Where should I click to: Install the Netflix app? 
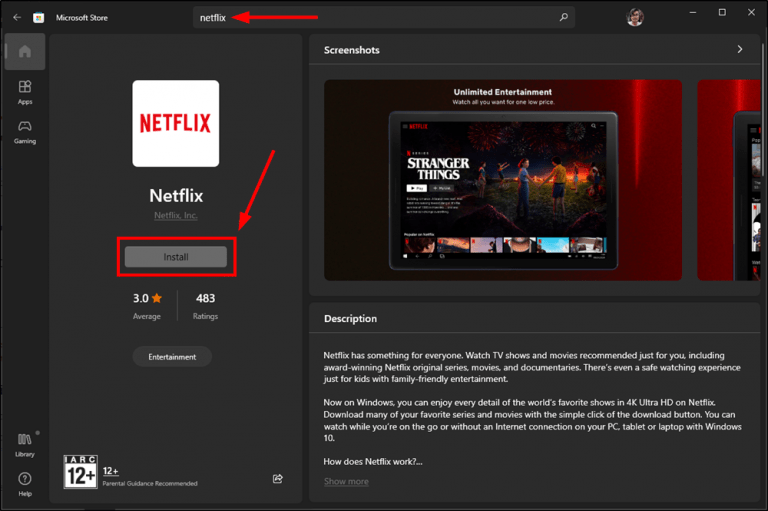pos(176,257)
